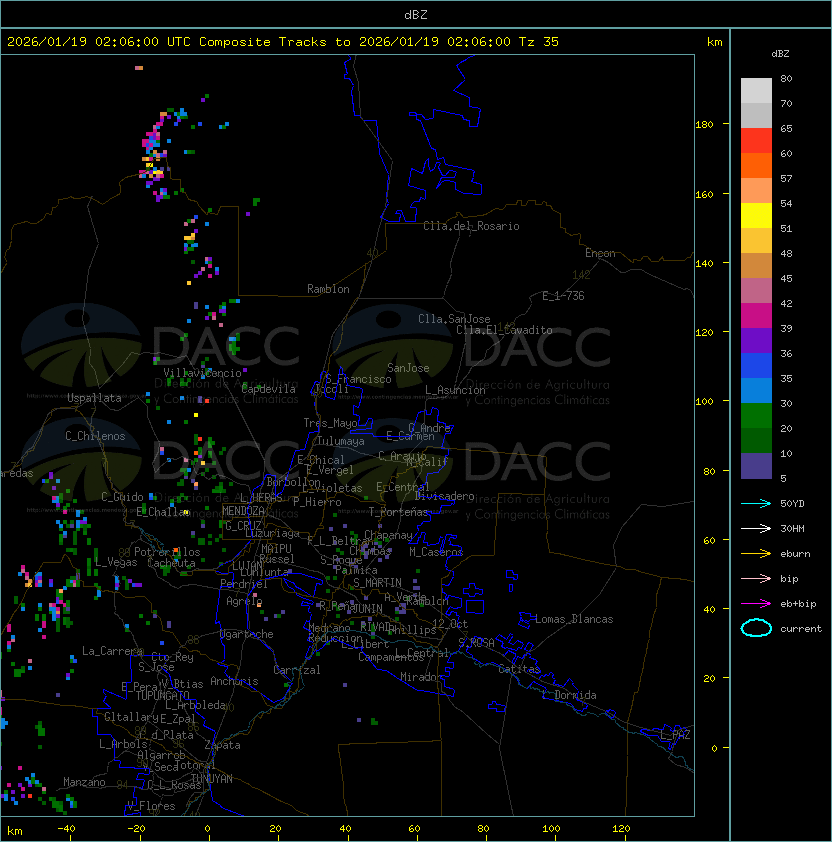Click the 180 km vertical axis tick
Screen dimensions: 832x842
click(705, 125)
